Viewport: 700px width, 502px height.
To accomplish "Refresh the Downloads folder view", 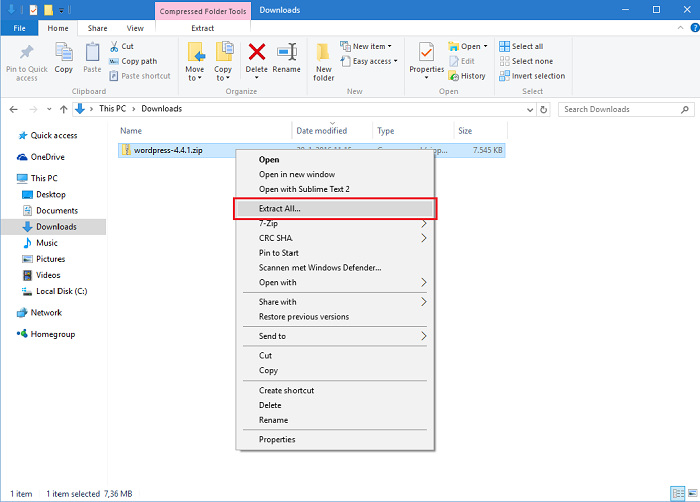I will (x=543, y=109).
